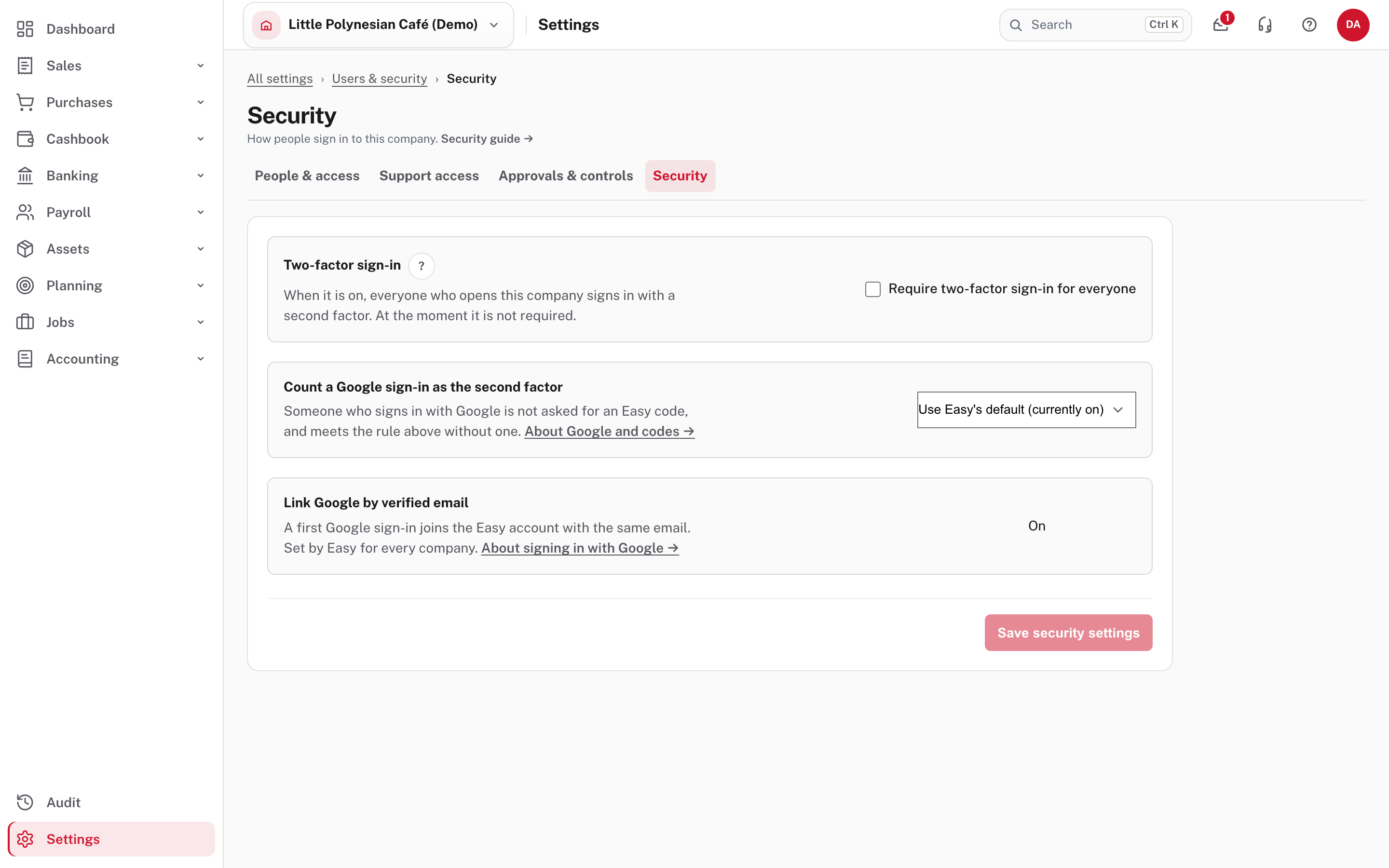
Task: Click the Accounting ledger icon
Action: [x=25, y=359]
